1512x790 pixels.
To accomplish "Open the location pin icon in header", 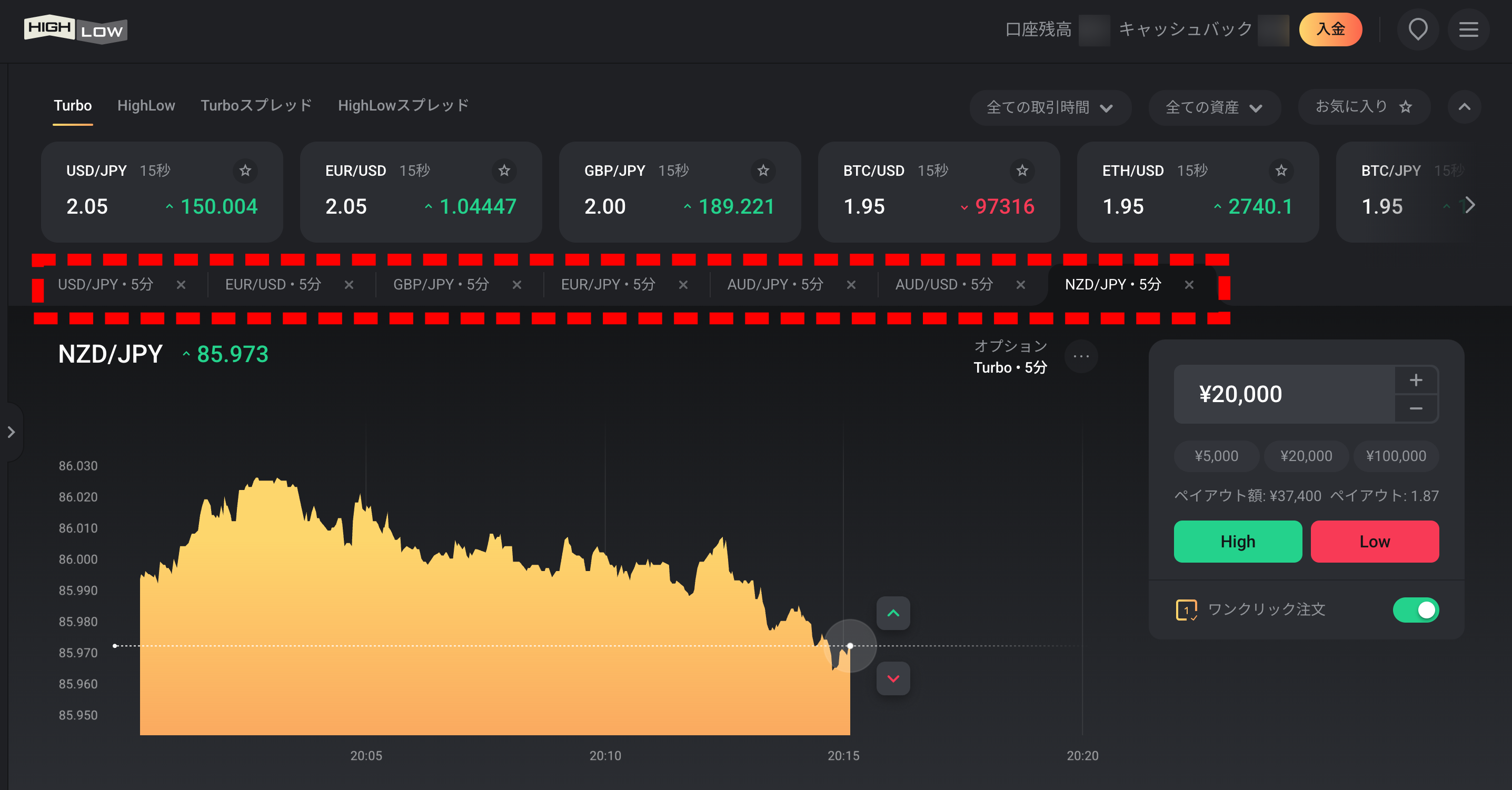I will 1417,29.
